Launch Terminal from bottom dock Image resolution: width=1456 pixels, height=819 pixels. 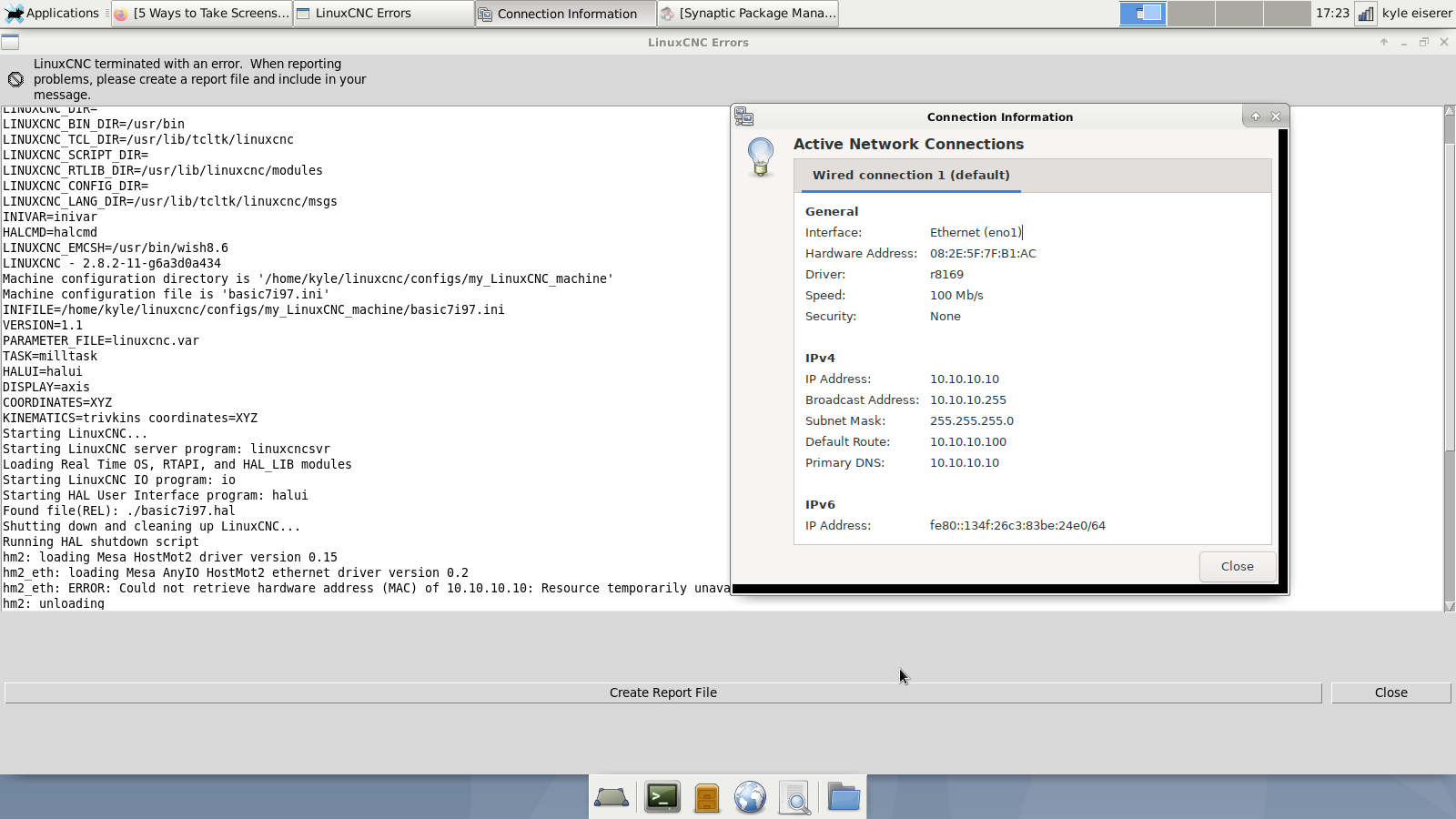tap(662, 797)
